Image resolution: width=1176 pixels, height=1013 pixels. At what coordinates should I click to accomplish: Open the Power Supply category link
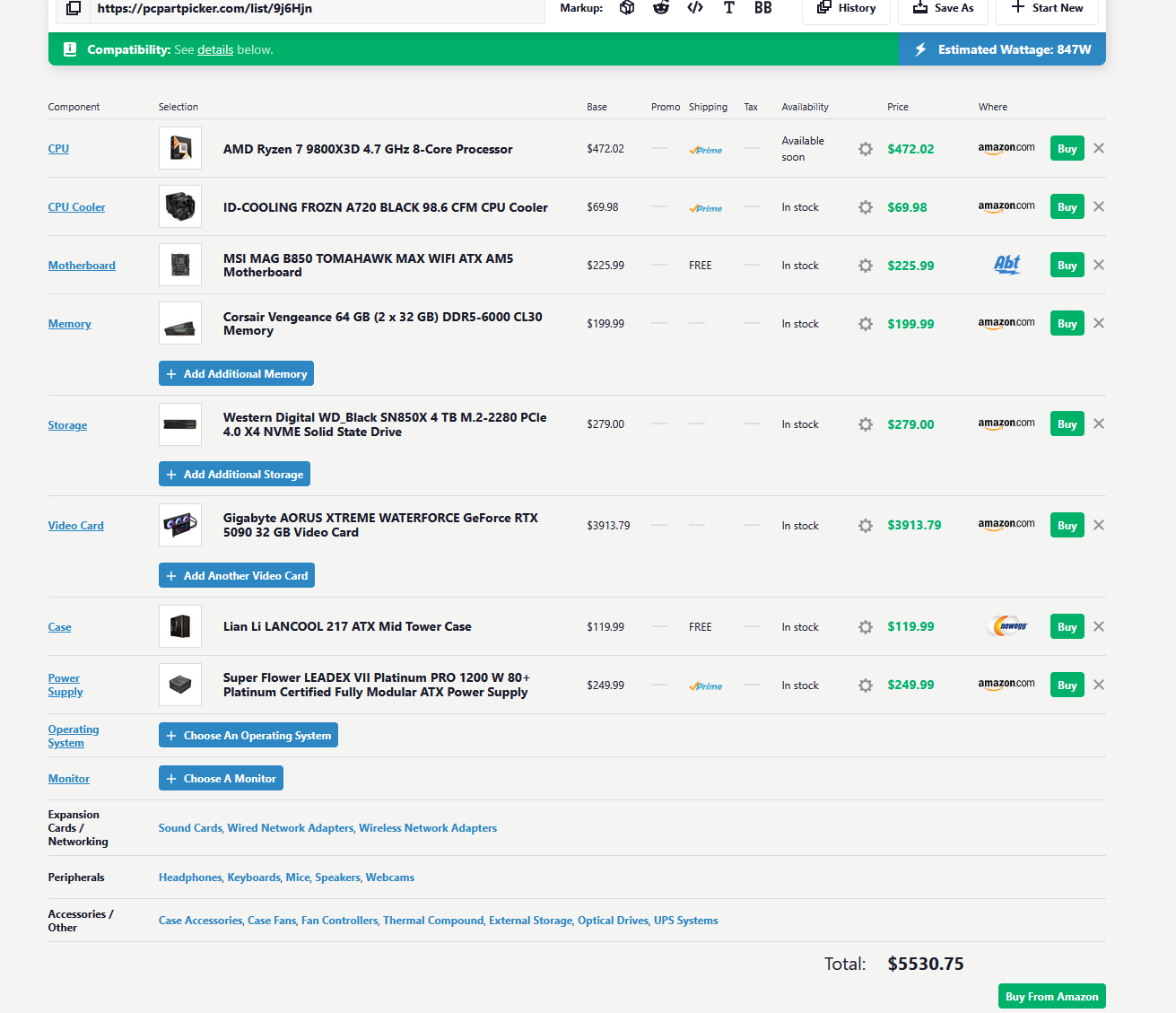point(65,685)
